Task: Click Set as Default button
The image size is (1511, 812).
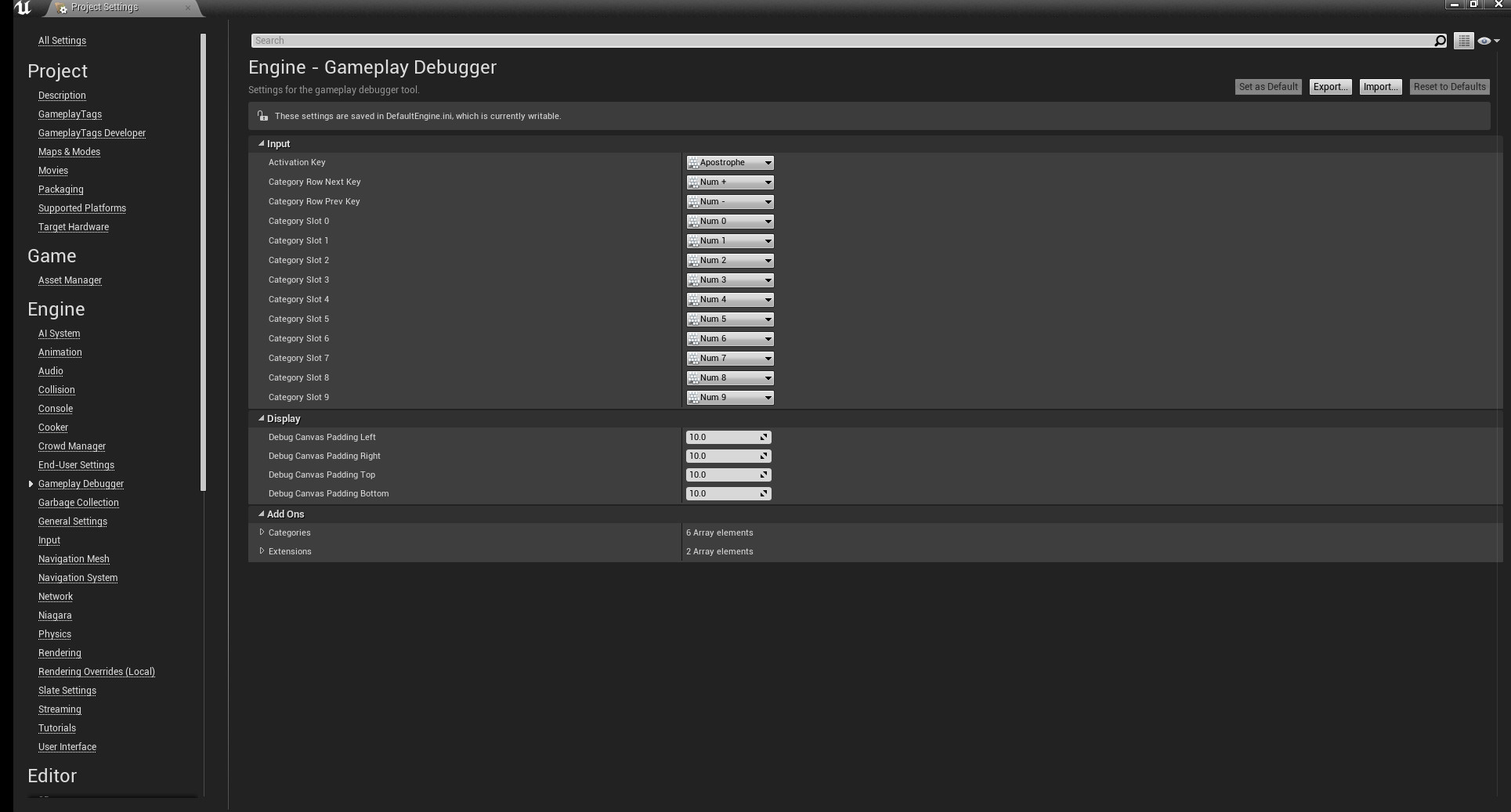Action: click(x=1268, y=87)
